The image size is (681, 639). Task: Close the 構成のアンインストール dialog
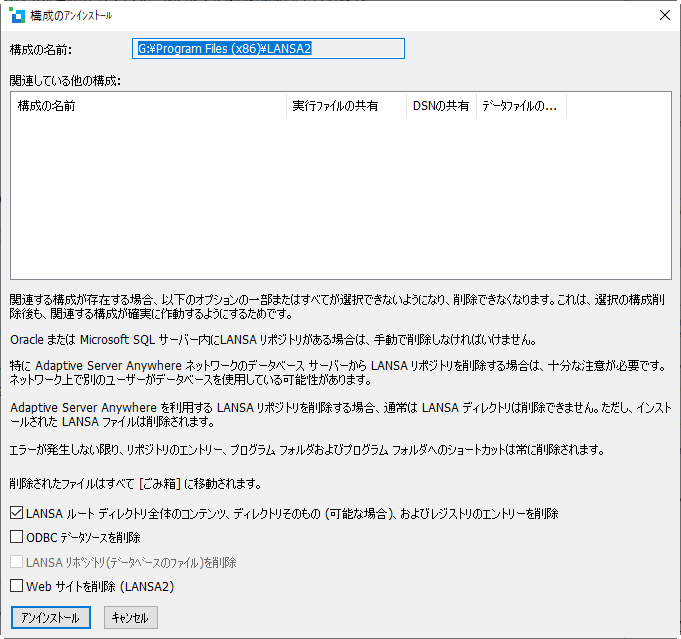(664, 15)
